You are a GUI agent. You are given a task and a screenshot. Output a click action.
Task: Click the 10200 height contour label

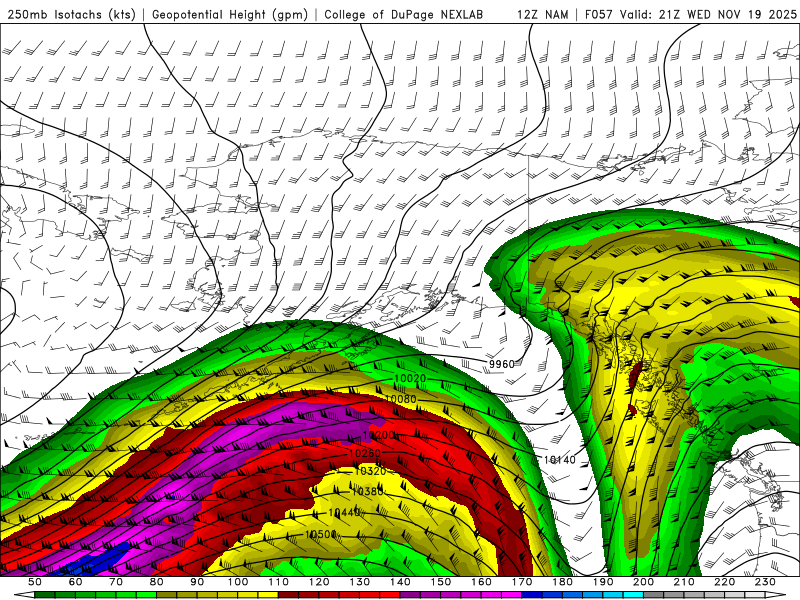click(379, 435)
